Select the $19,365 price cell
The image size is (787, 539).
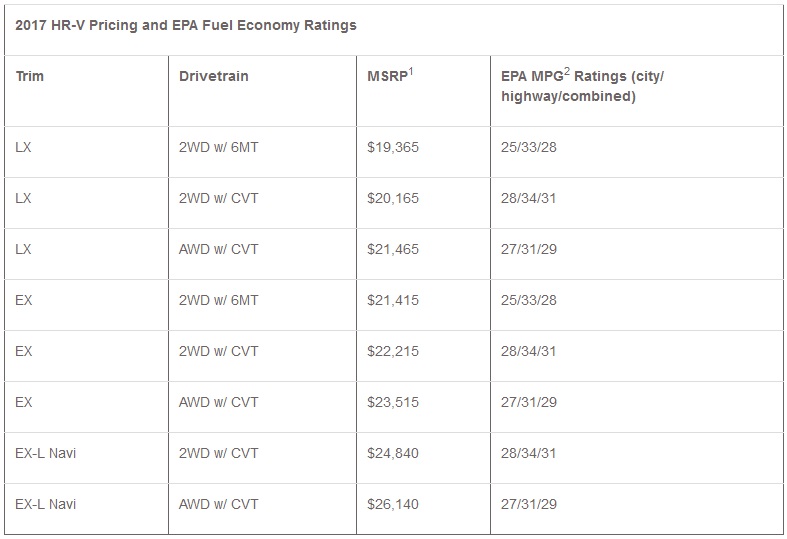[x=393, y=147]
